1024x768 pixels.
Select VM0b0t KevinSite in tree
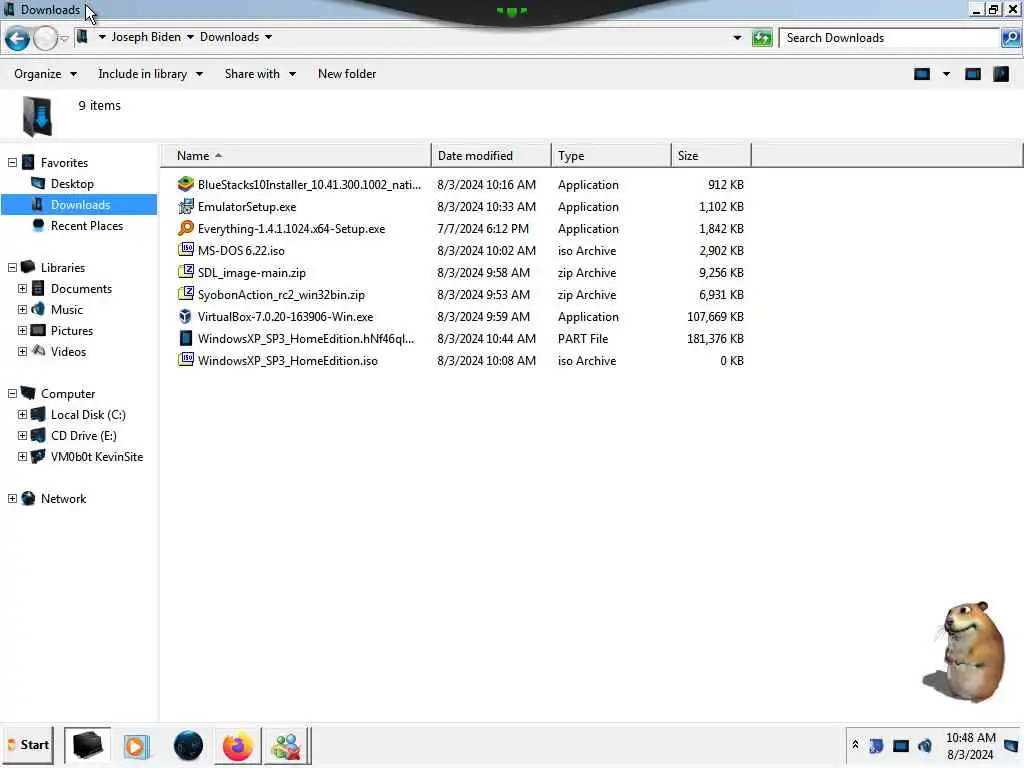coord(97,456)
